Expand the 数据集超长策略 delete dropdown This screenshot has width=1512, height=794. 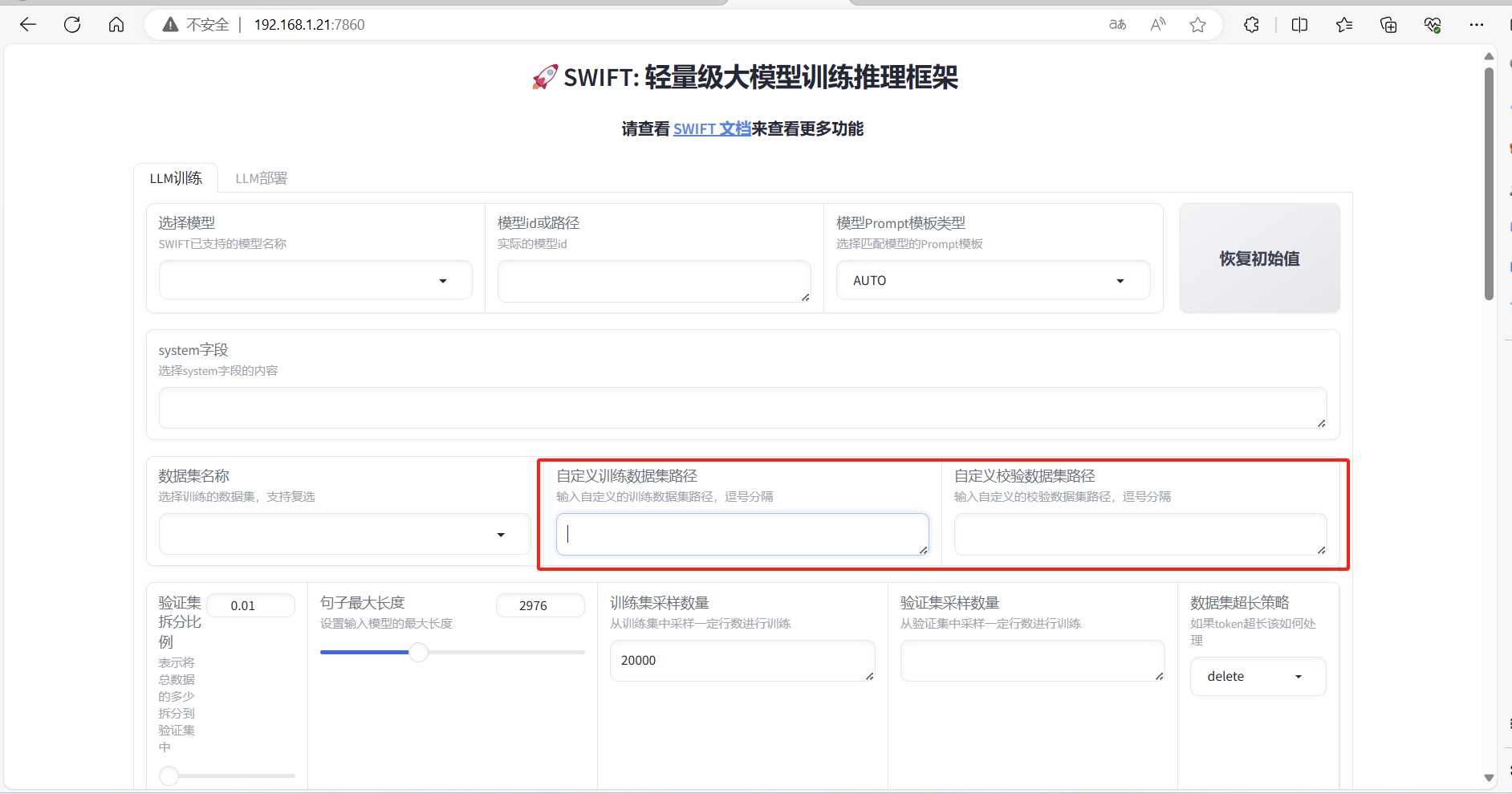pos(1258,677)
